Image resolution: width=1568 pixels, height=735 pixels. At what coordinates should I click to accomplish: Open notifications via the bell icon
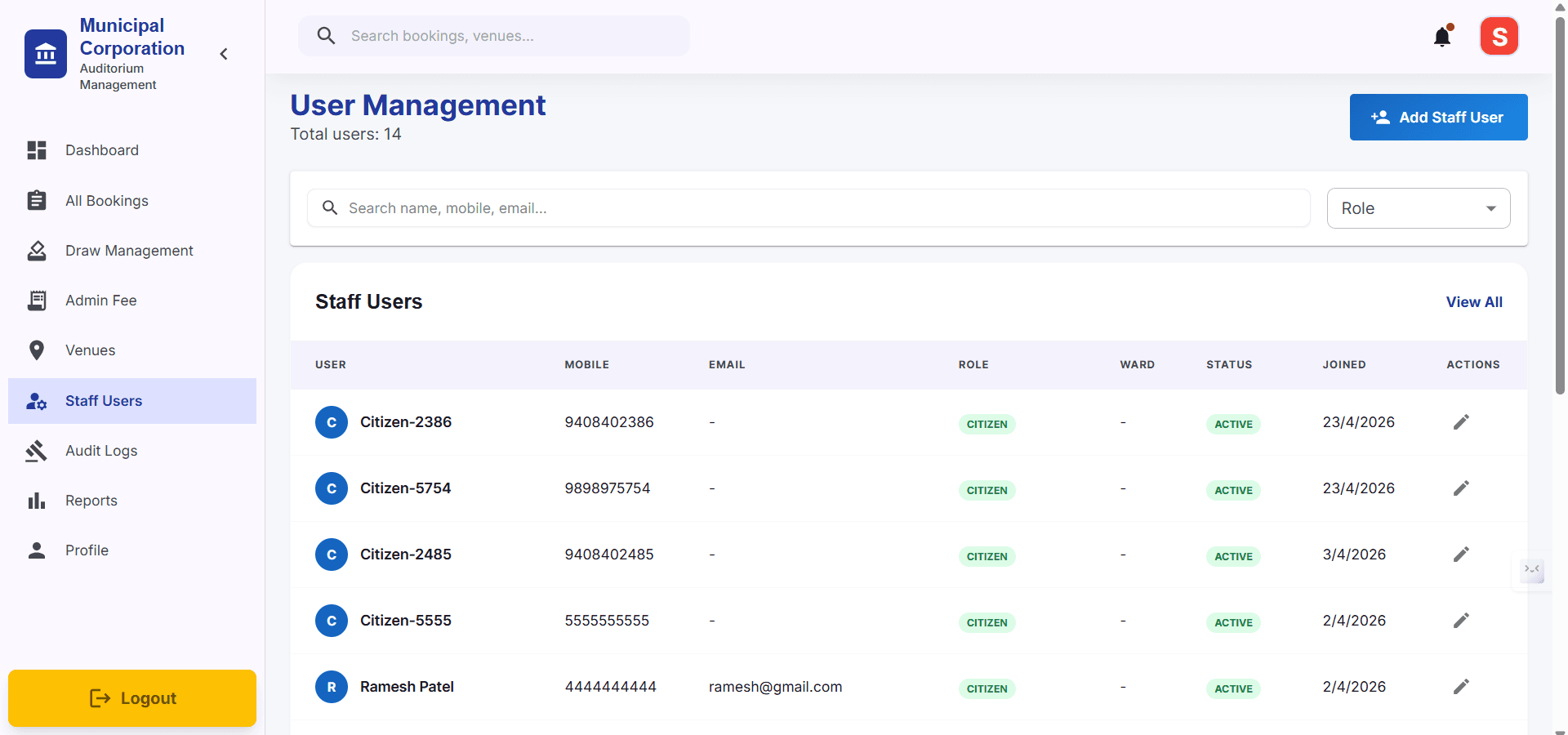click(x=1443, y=37)
